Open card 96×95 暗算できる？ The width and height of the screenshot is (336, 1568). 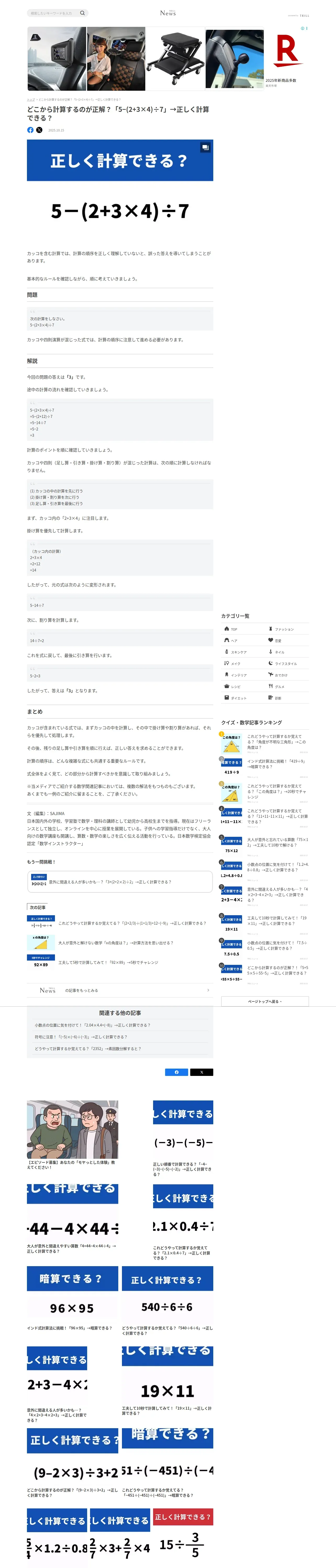pos(72,1298)
